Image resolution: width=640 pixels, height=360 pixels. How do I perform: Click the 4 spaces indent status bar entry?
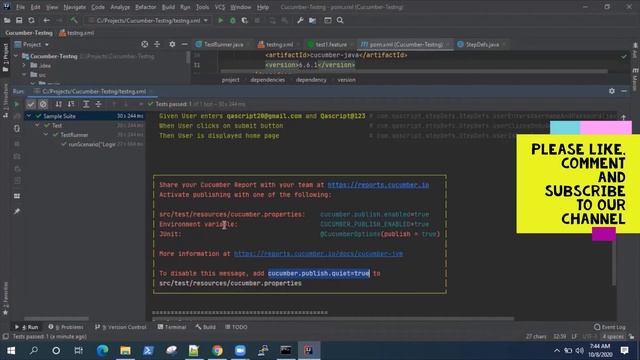click(x=613, y=337)
